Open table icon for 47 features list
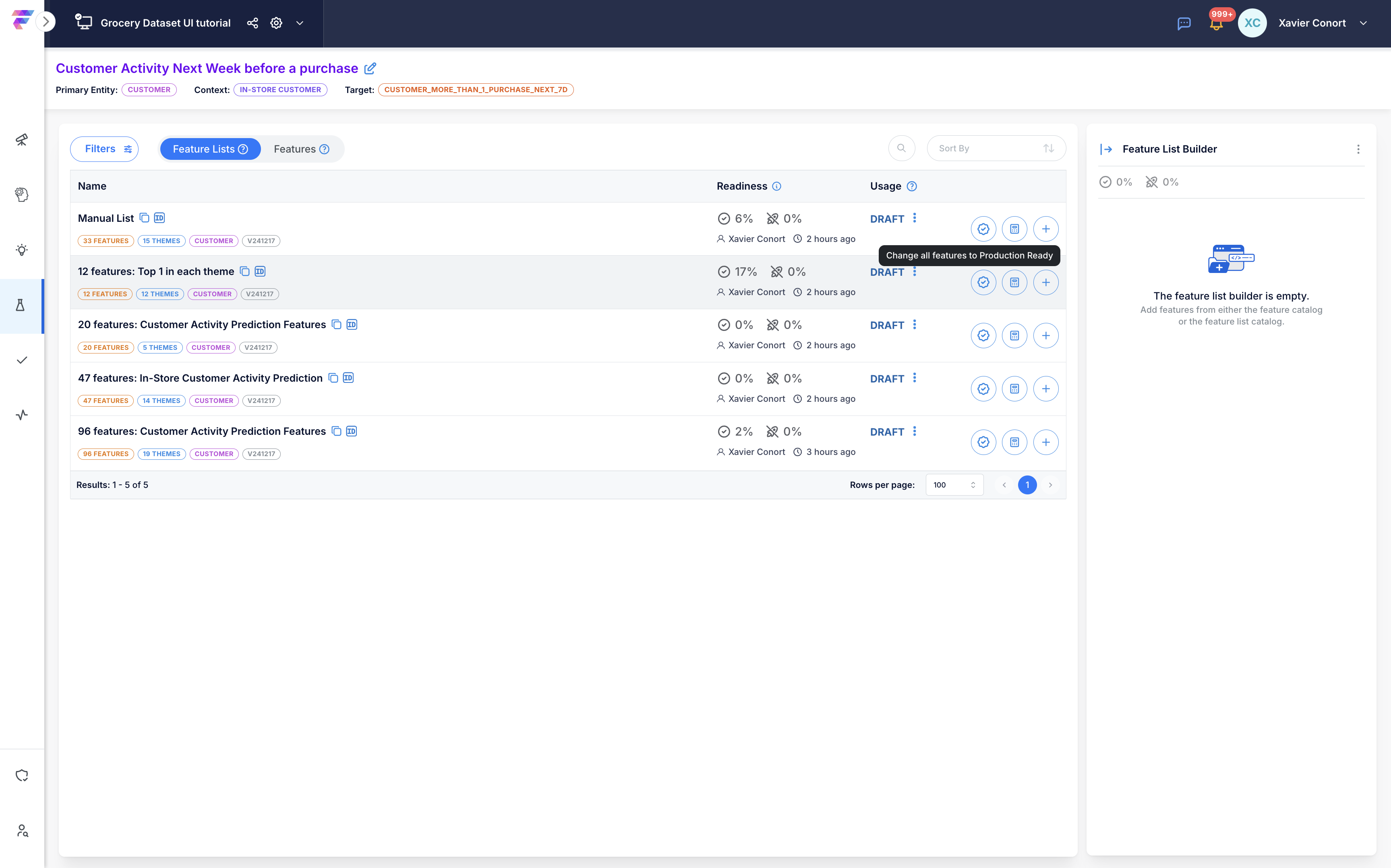This screenshot has height=868, width=1391. [1014, 389]
